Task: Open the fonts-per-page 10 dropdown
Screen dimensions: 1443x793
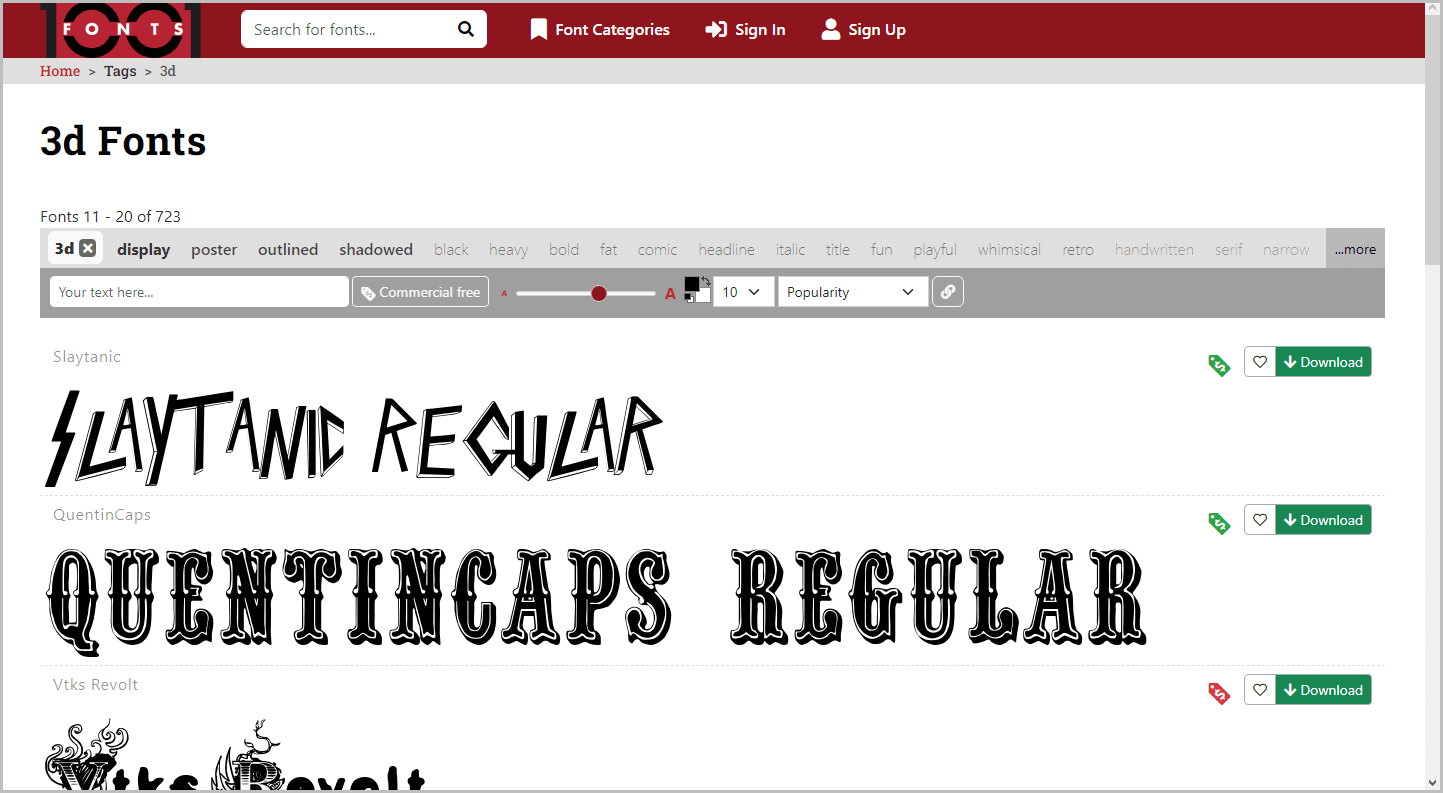Action: 743,292
